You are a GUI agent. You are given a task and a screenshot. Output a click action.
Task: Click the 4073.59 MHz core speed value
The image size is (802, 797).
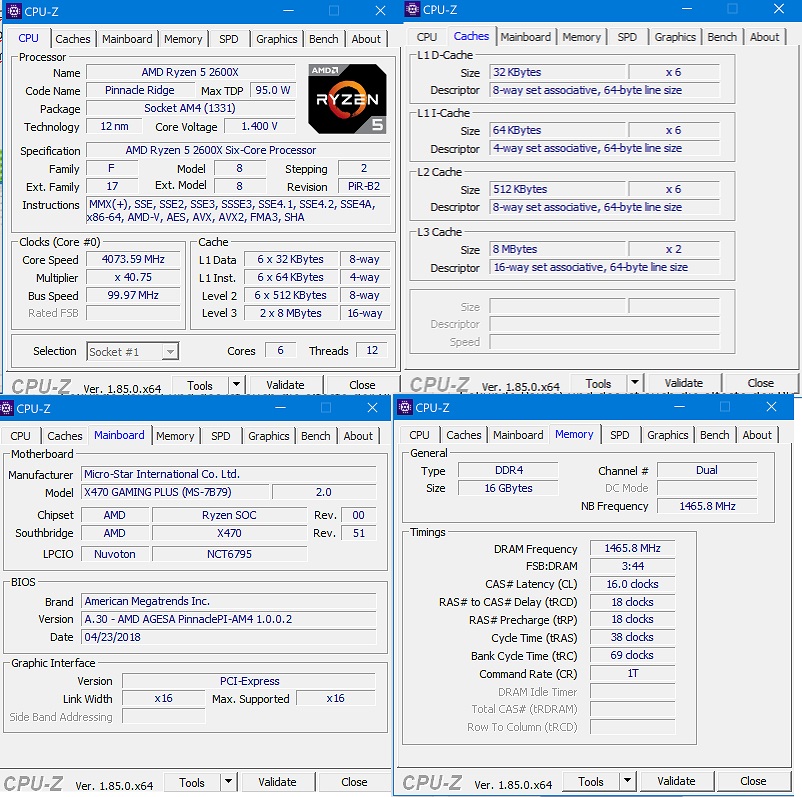[133, 259]
